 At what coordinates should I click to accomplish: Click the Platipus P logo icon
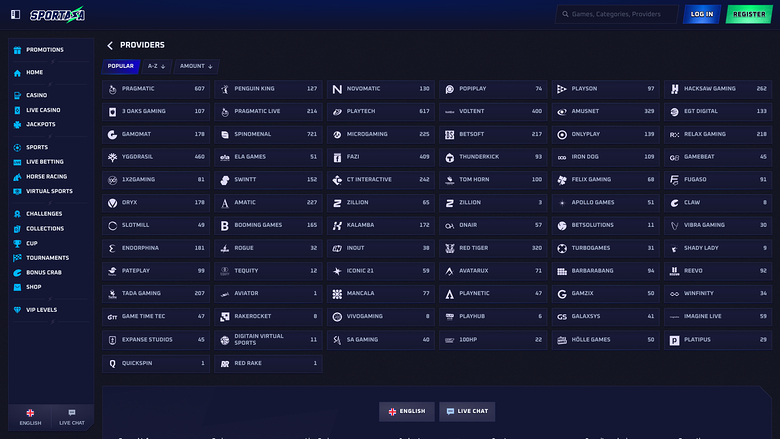click(675, 340)
